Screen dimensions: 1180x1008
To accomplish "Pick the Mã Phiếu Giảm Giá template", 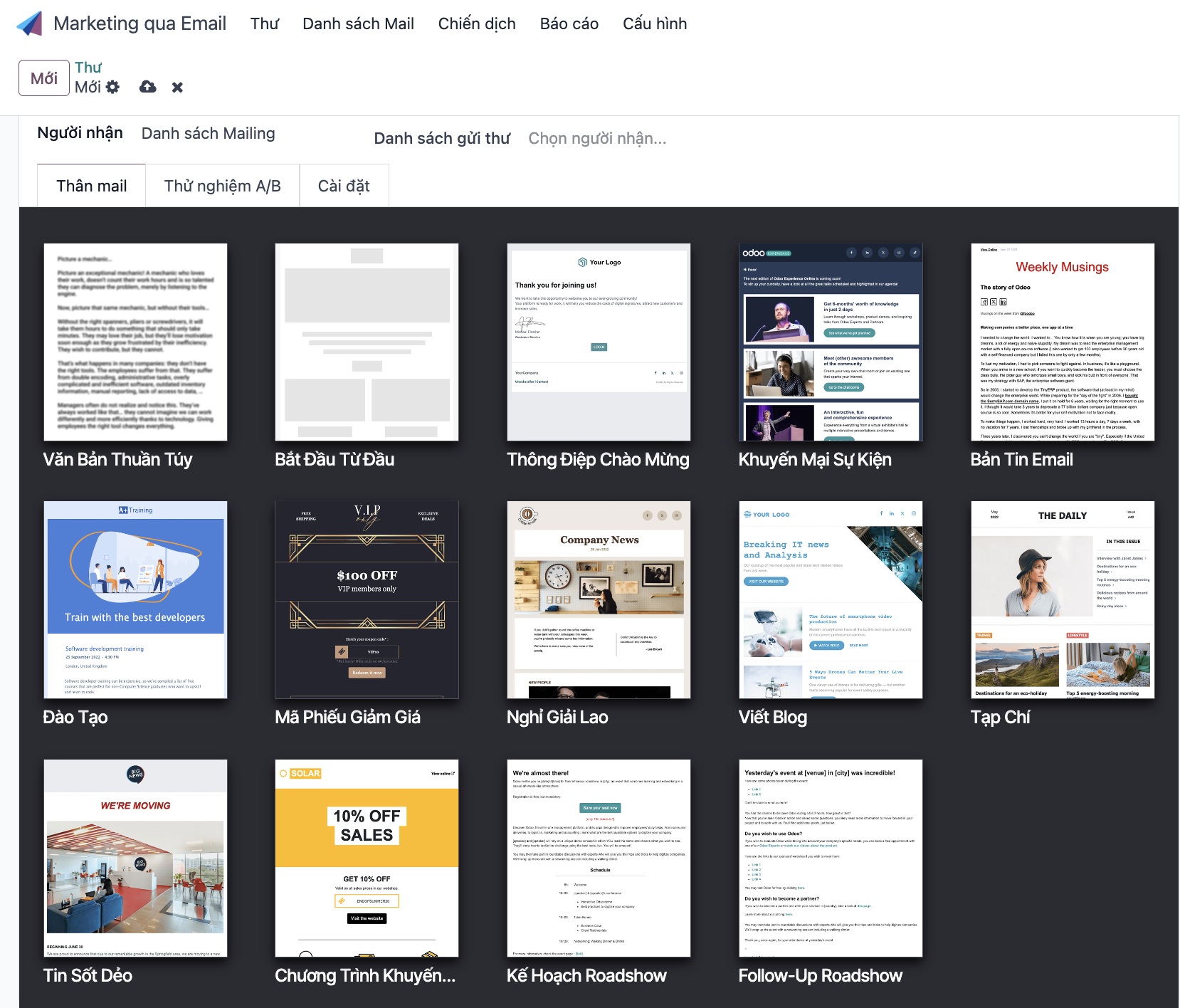I will (367, 600).
